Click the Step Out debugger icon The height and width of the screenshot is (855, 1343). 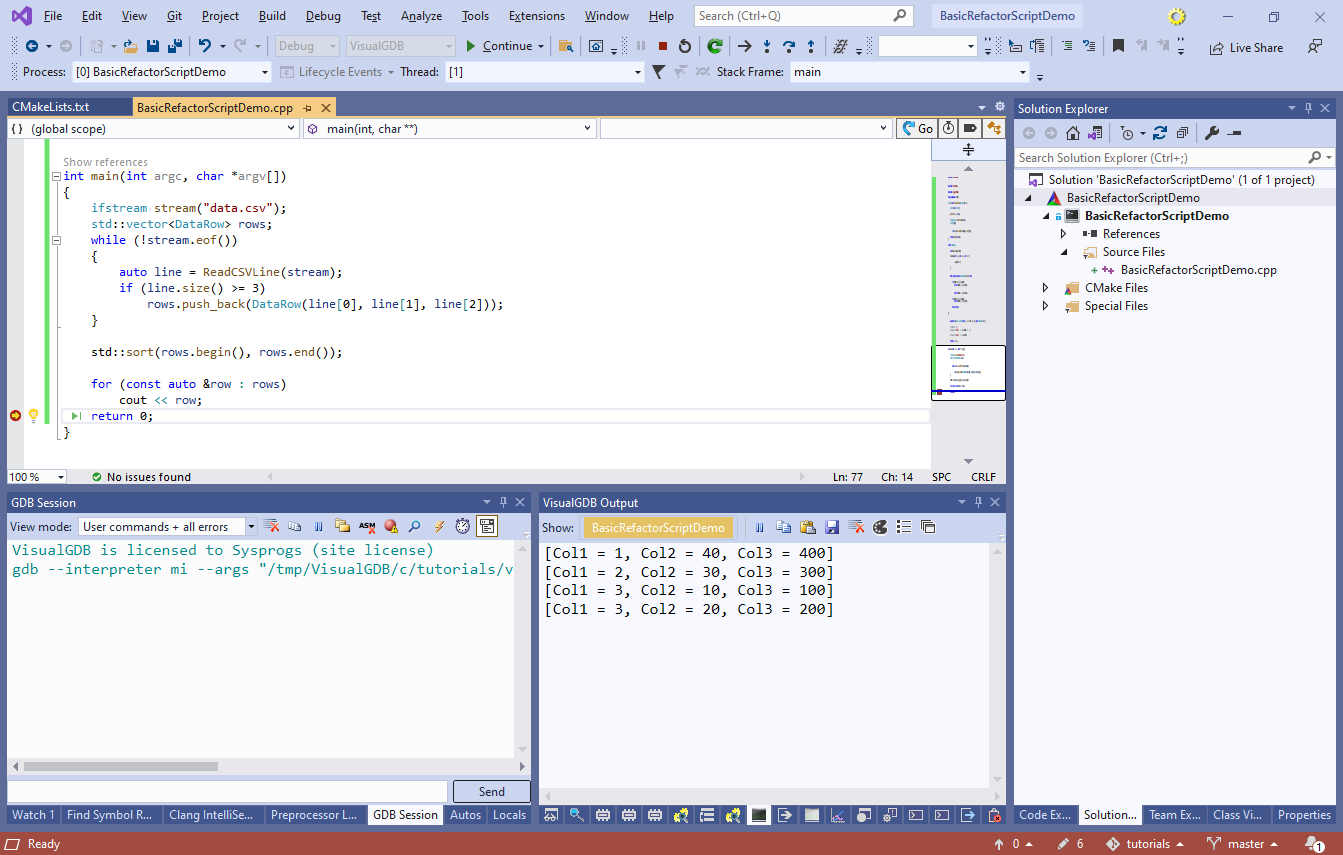pos(810,46)
